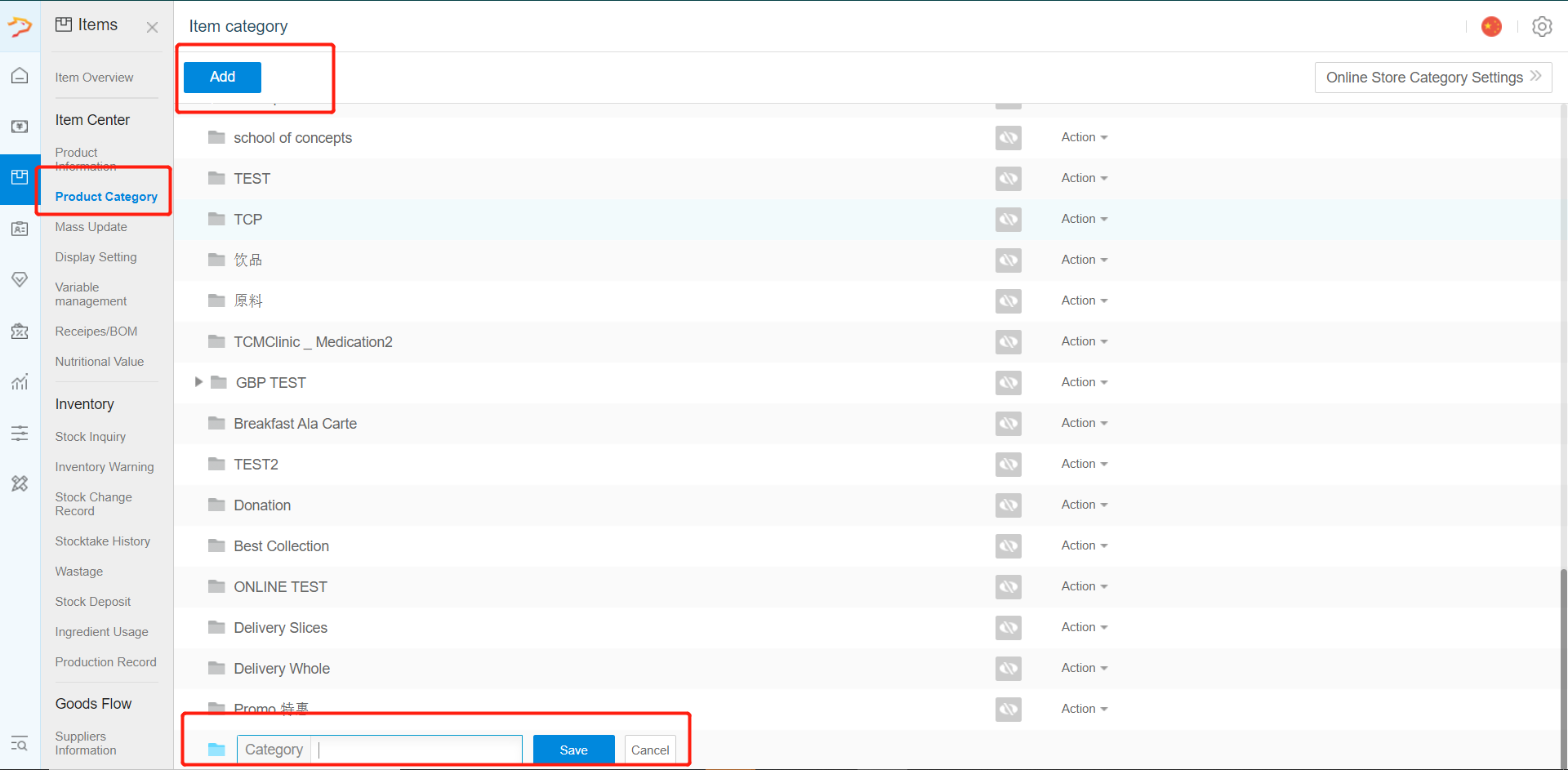Open Online Store Category Settings

[x=1433, y=78]
